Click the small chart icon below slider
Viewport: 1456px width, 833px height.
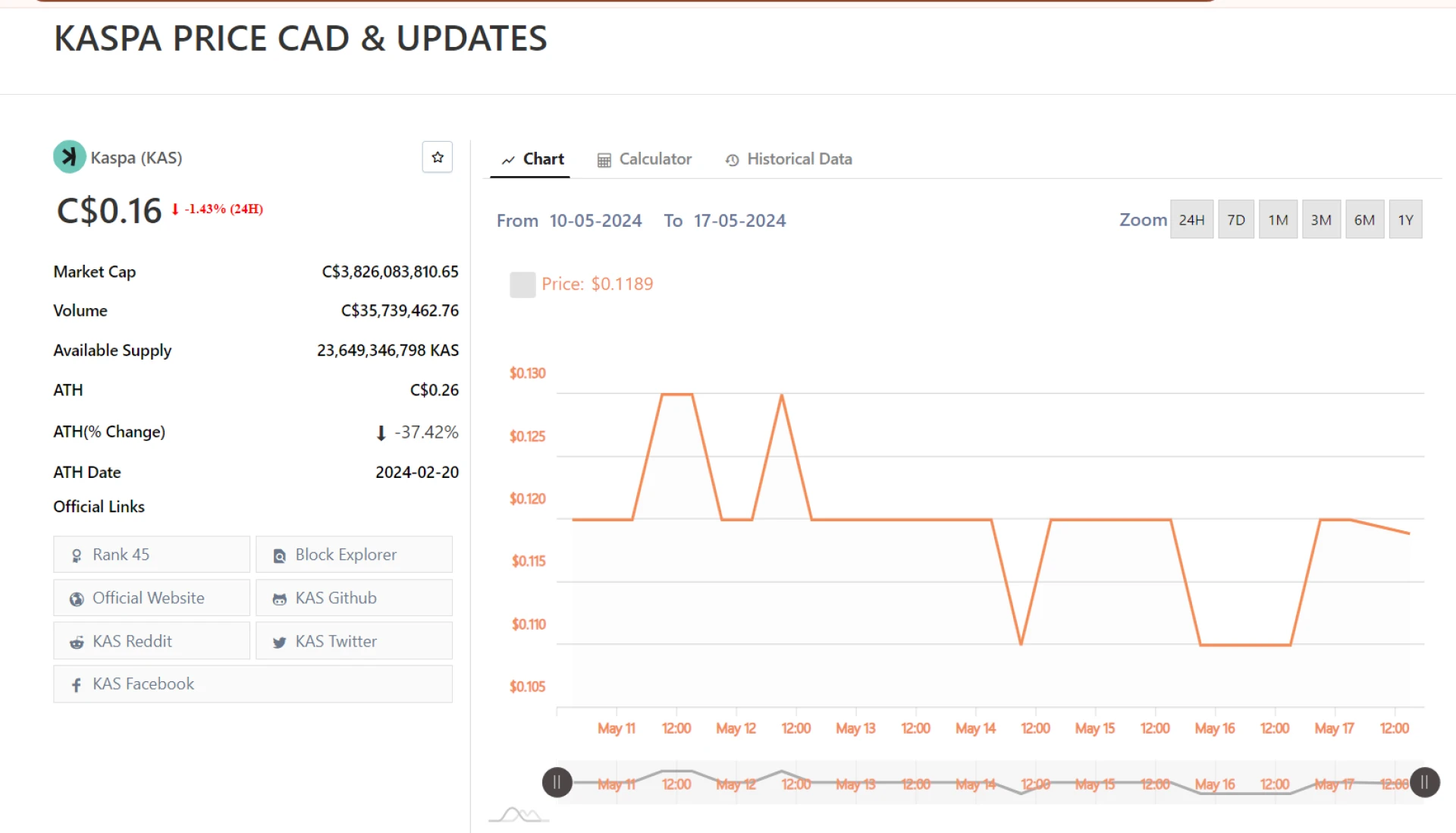[x=518, y=816]
